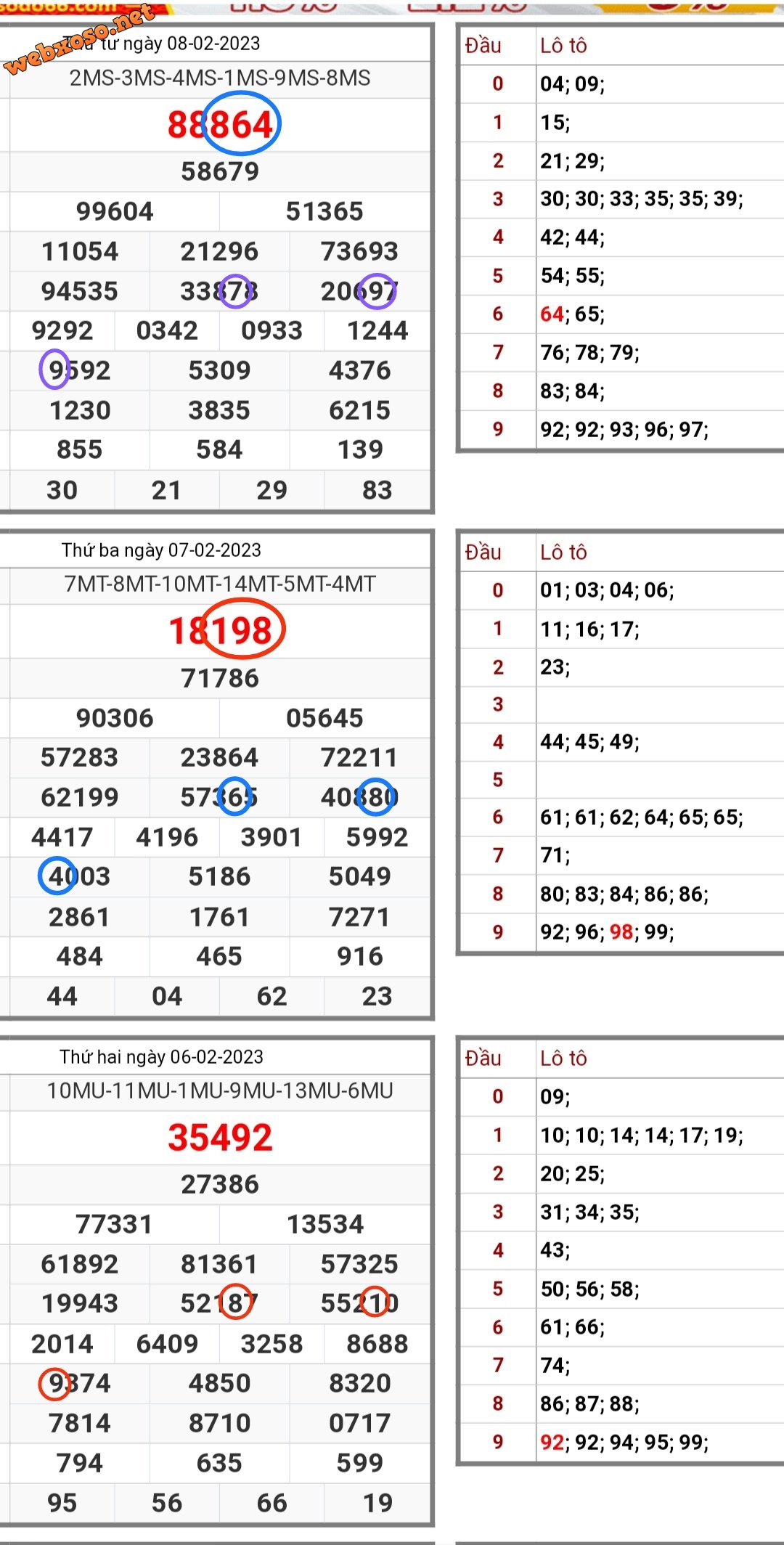Click result number 13534
The width and height of the screenshot is (784, 1545).
point(324,1224)
